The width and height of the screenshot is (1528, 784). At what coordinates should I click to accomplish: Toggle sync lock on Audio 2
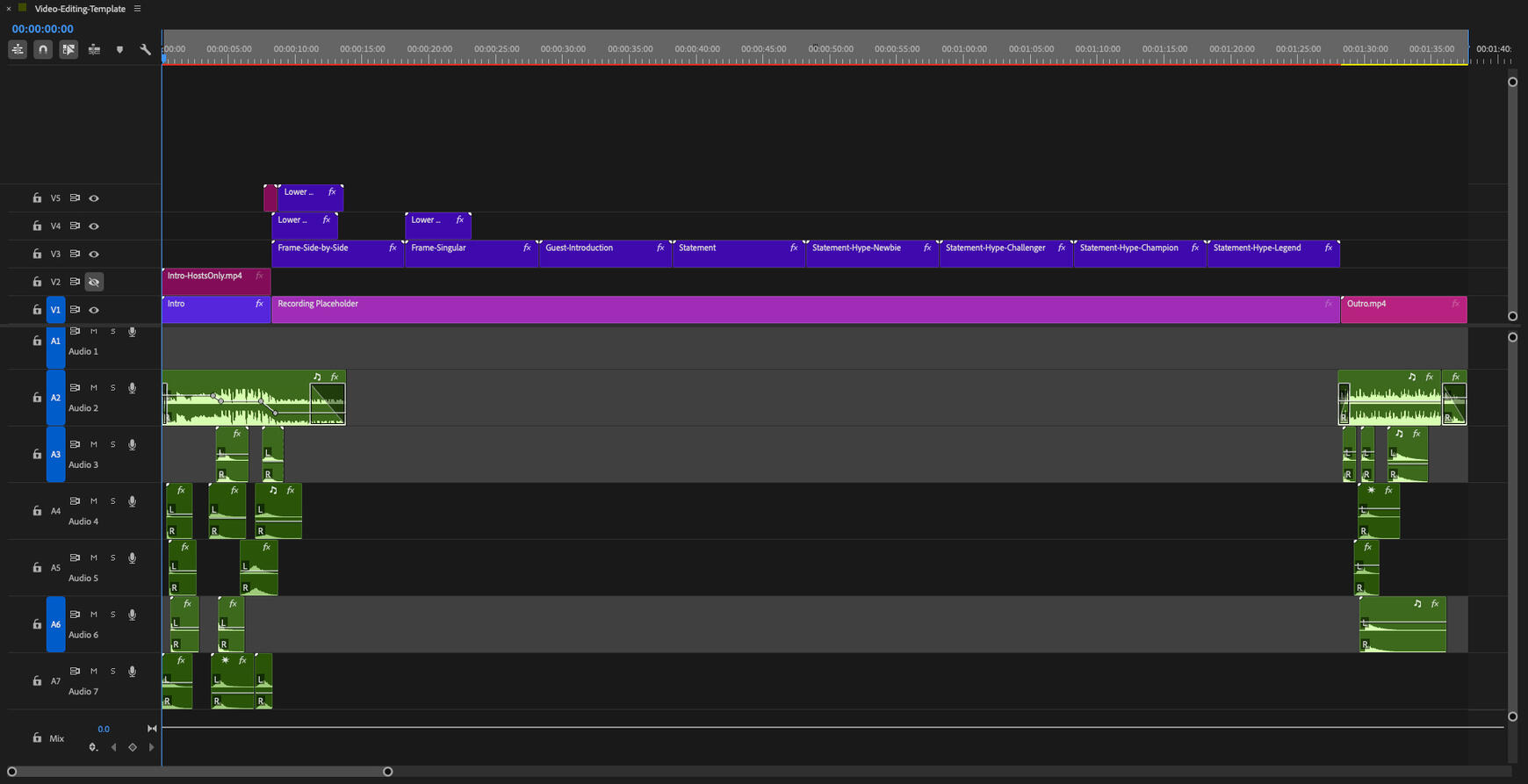point(75,388)
